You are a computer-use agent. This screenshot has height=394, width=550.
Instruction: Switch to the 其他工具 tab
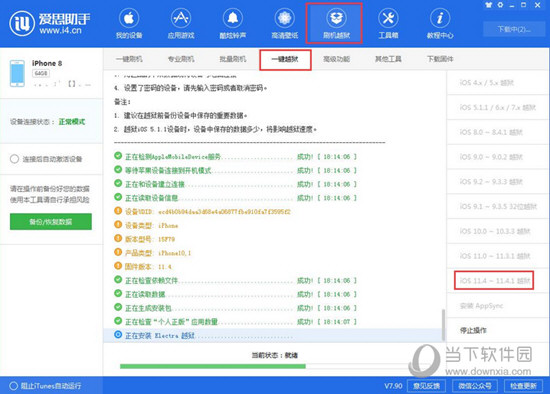(x=388, y=59)
